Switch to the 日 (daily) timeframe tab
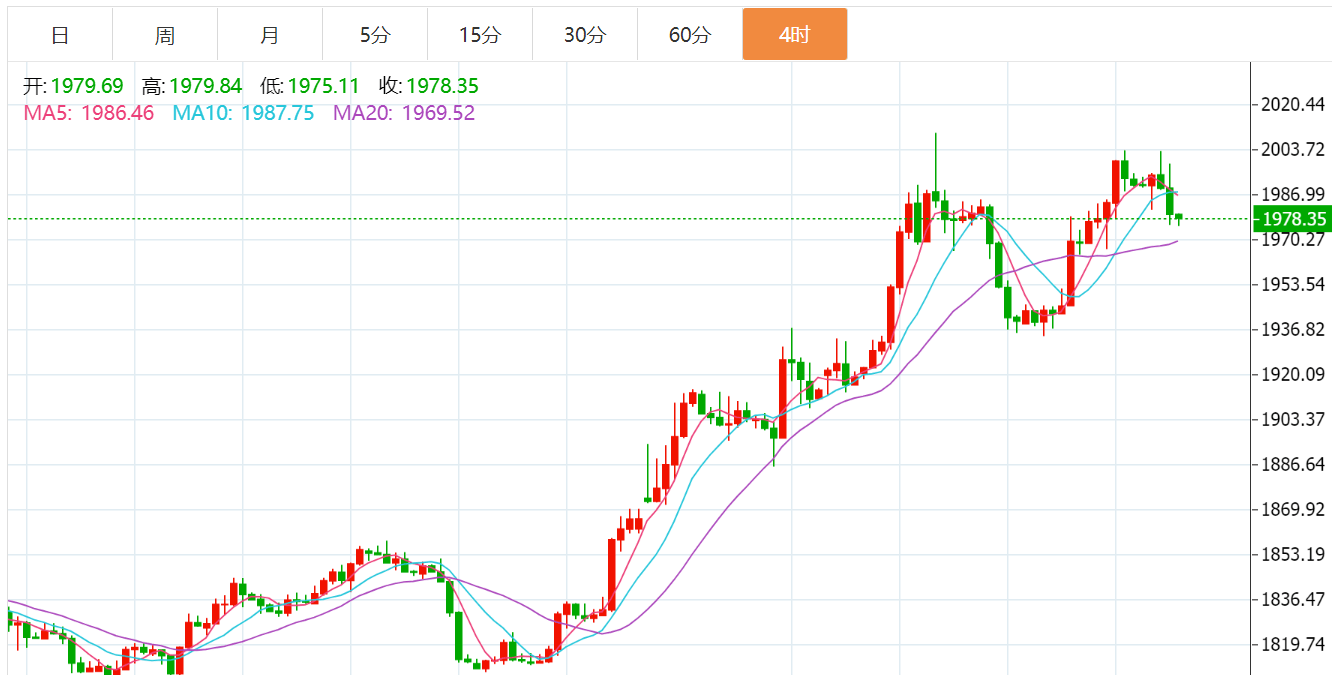 pyautogui.click(x=60, y=35)
